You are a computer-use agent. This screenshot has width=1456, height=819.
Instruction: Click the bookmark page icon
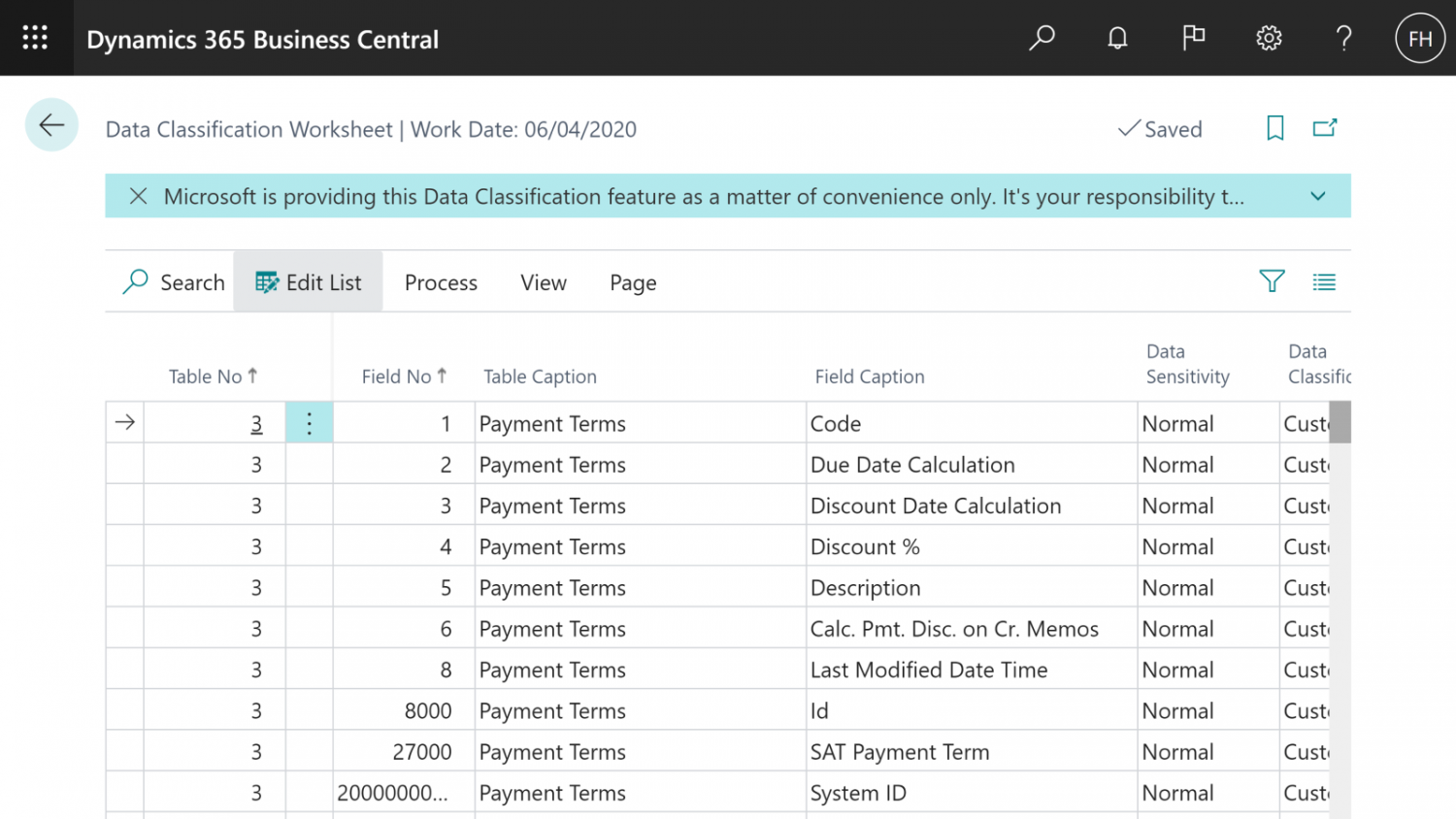click(1274, 128)
